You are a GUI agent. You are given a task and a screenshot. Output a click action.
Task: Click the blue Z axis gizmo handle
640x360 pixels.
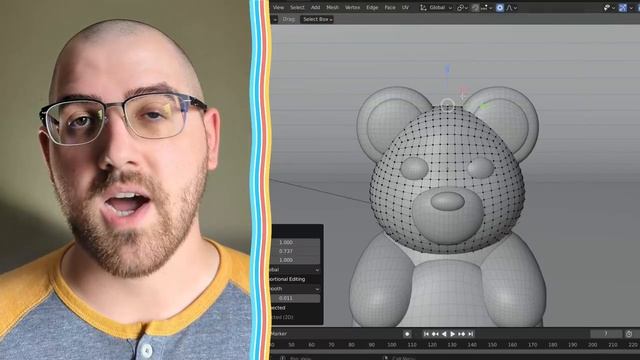pos(447,70)
